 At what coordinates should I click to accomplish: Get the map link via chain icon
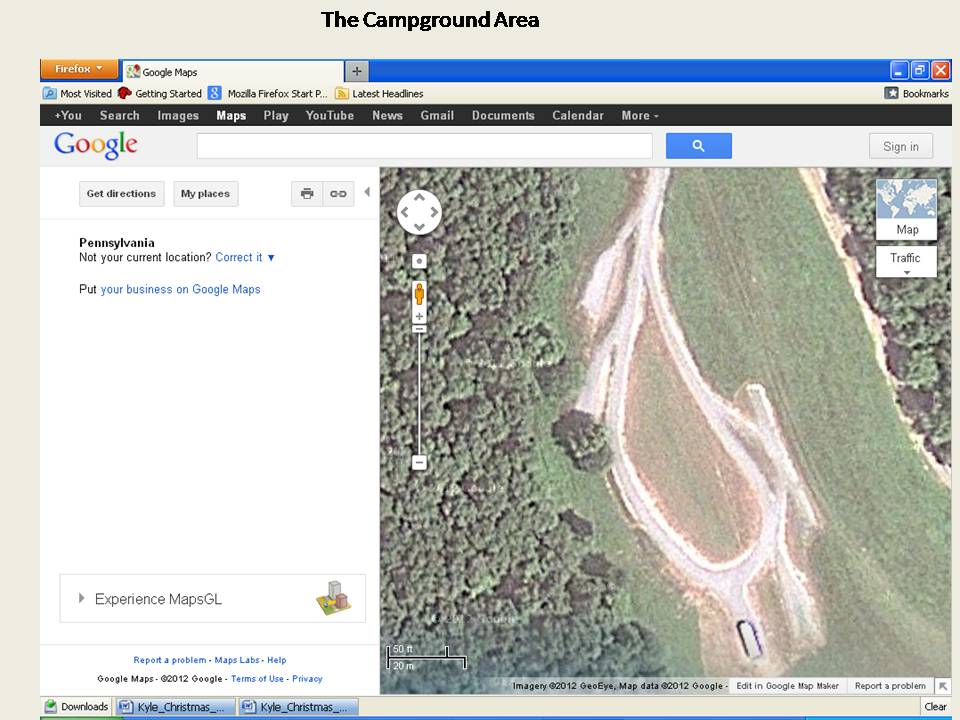tap(339, 193)
